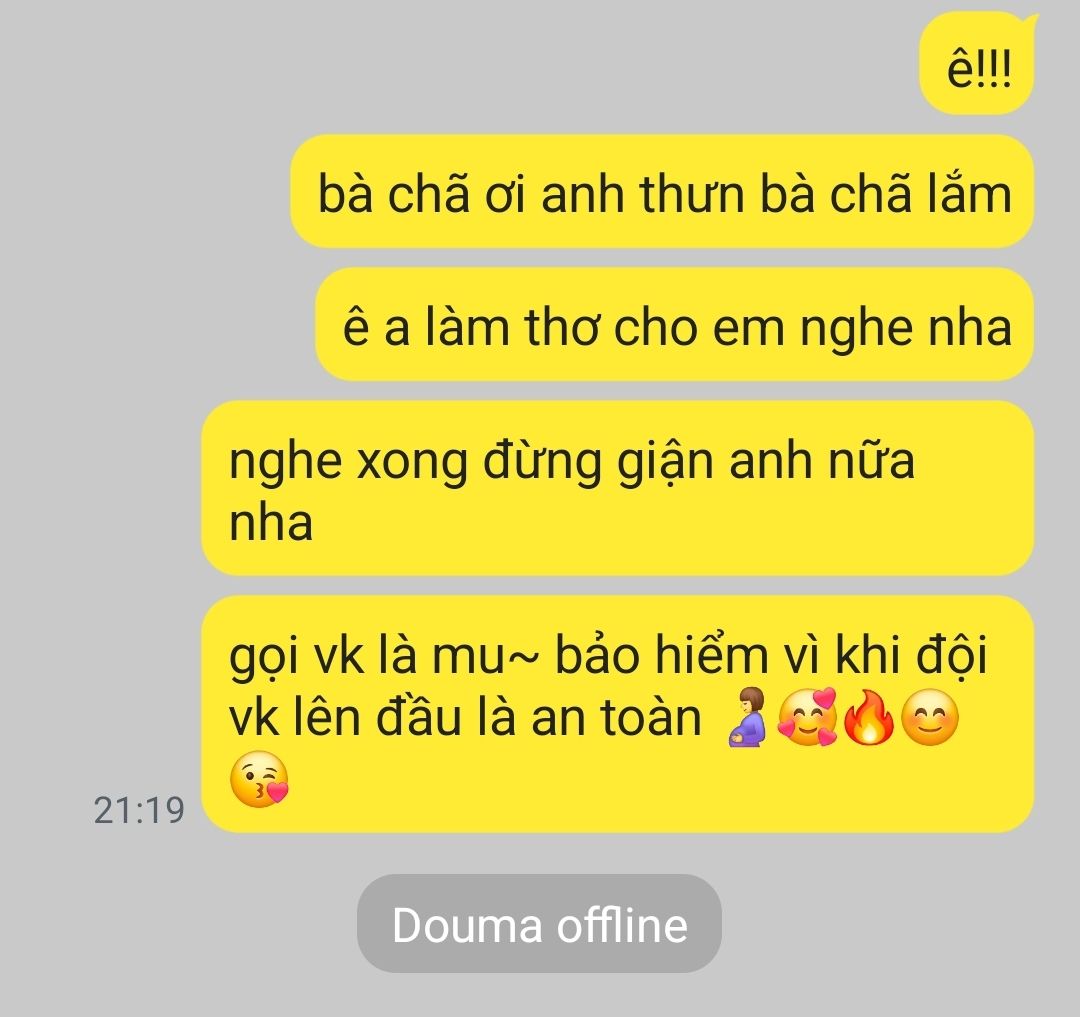The width and height of the screenshot is (1080, 1017).
Task: Click the kissing face with heart emoji
Action: click(x=259, y=779)
